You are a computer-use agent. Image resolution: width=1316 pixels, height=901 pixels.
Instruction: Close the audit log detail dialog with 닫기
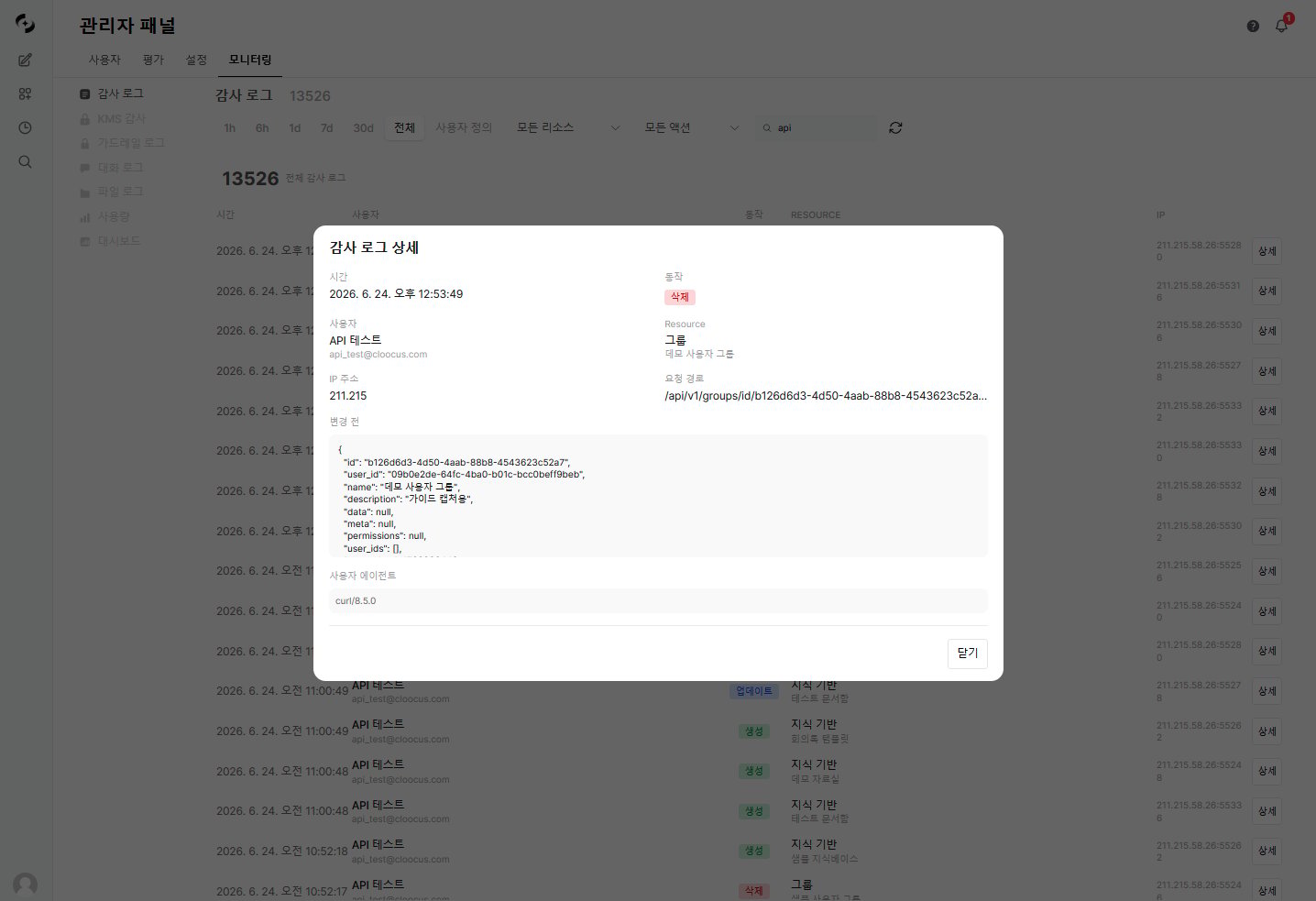pyautogui.click(x=967, y=654)
